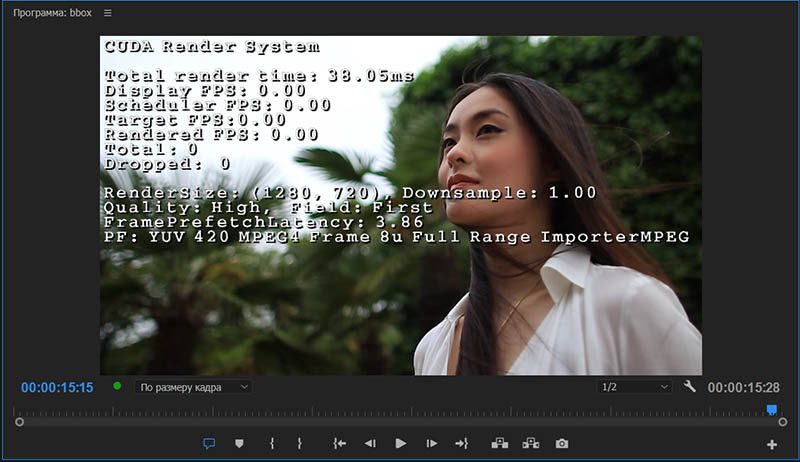Export frame with camera icon
Viewport: 800px width, 462px height.
tap(562, 444)
